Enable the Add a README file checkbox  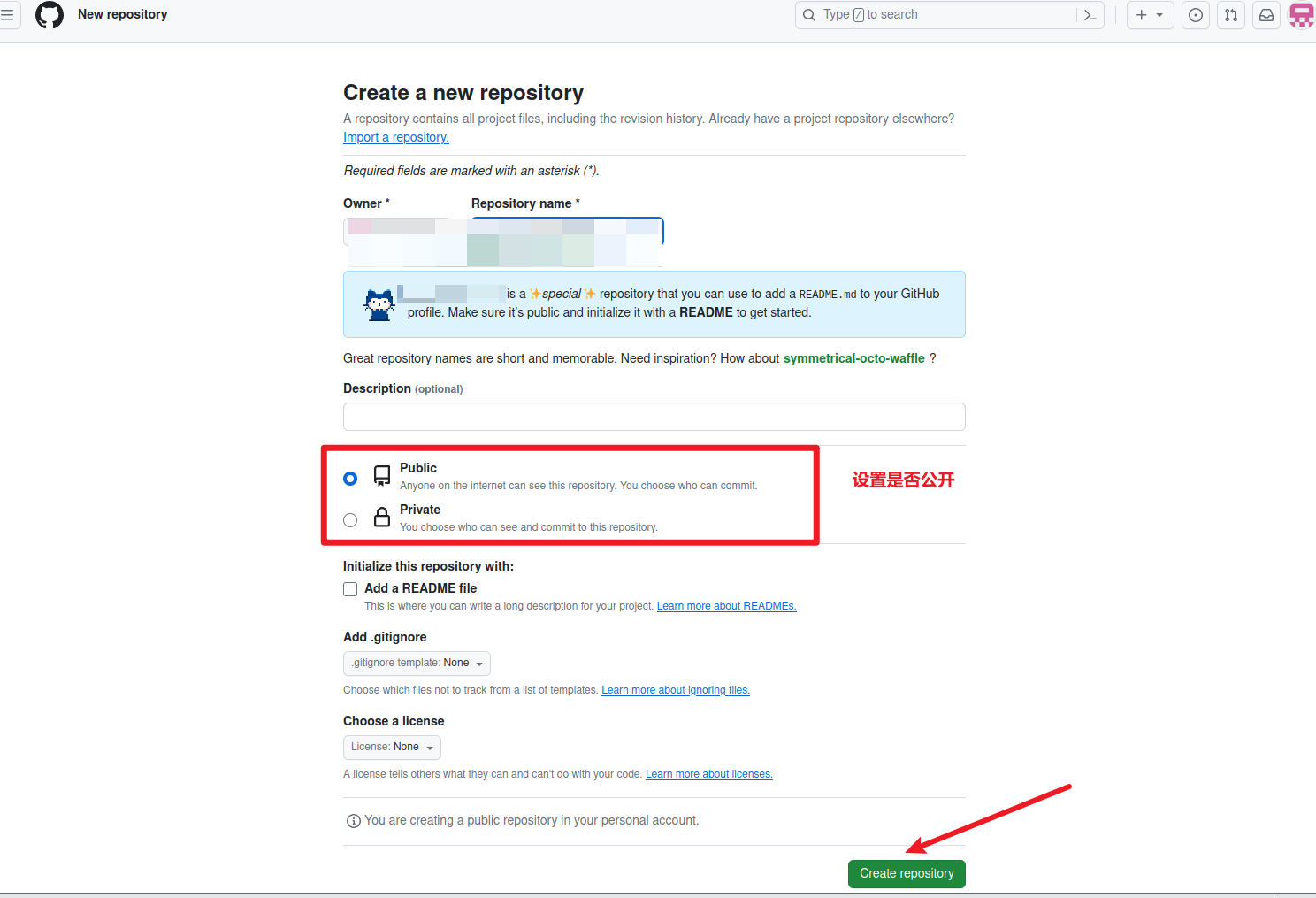(350, 589)
